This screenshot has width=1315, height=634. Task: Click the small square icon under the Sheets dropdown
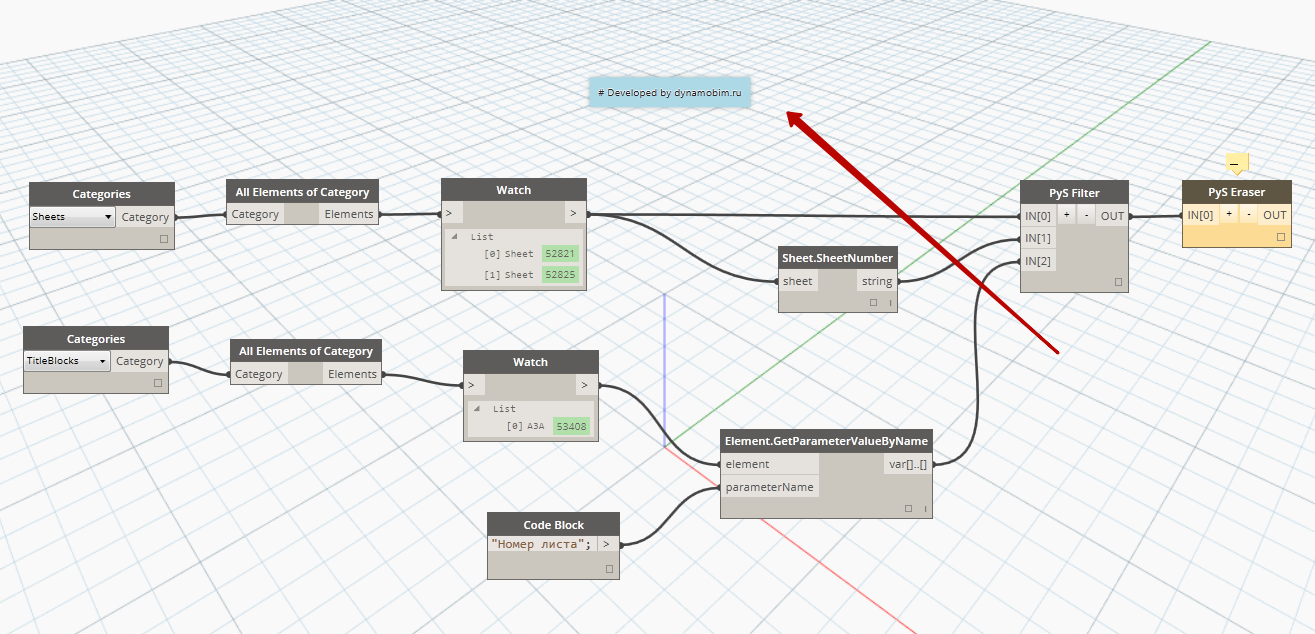(x=164, y=240)
